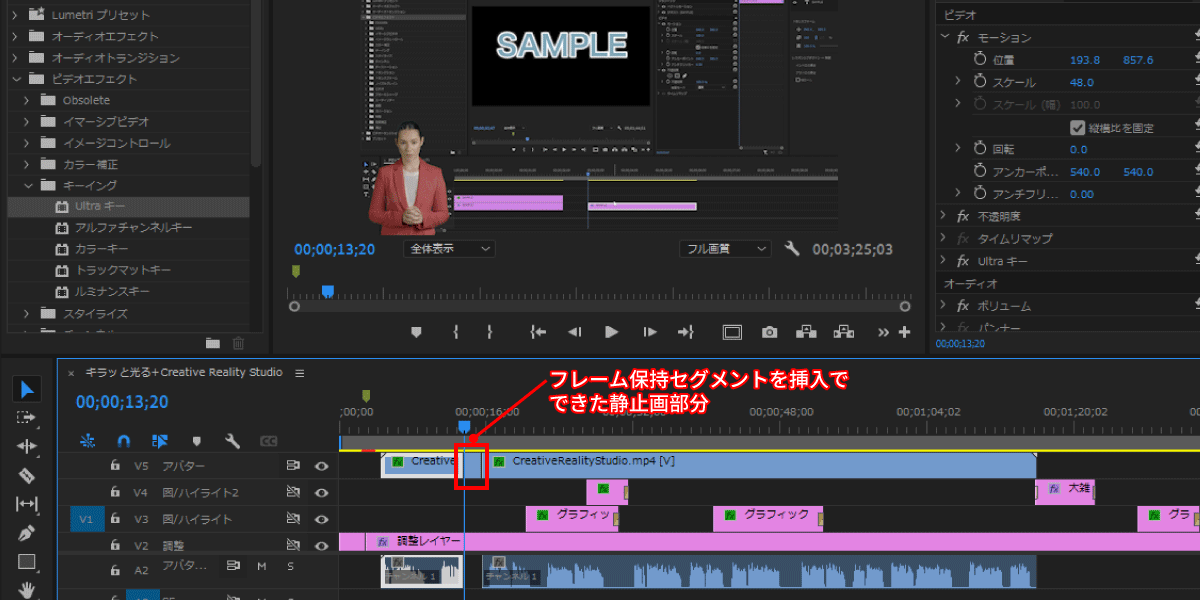Image resolution: width=1200 pixels, height=600 pixels.
Task: Step back one frame
Action: (574, 332)
